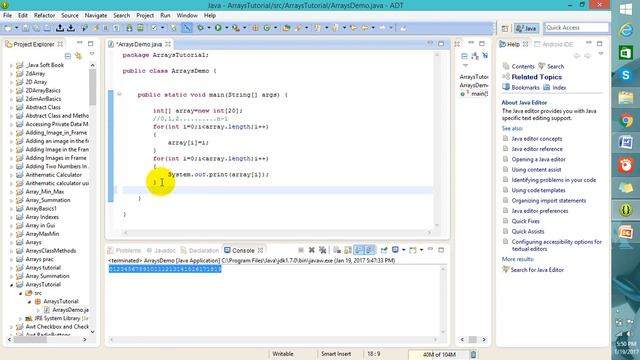Open the Navigate menu
Screen dimensions: 640x360
point(96,16)
